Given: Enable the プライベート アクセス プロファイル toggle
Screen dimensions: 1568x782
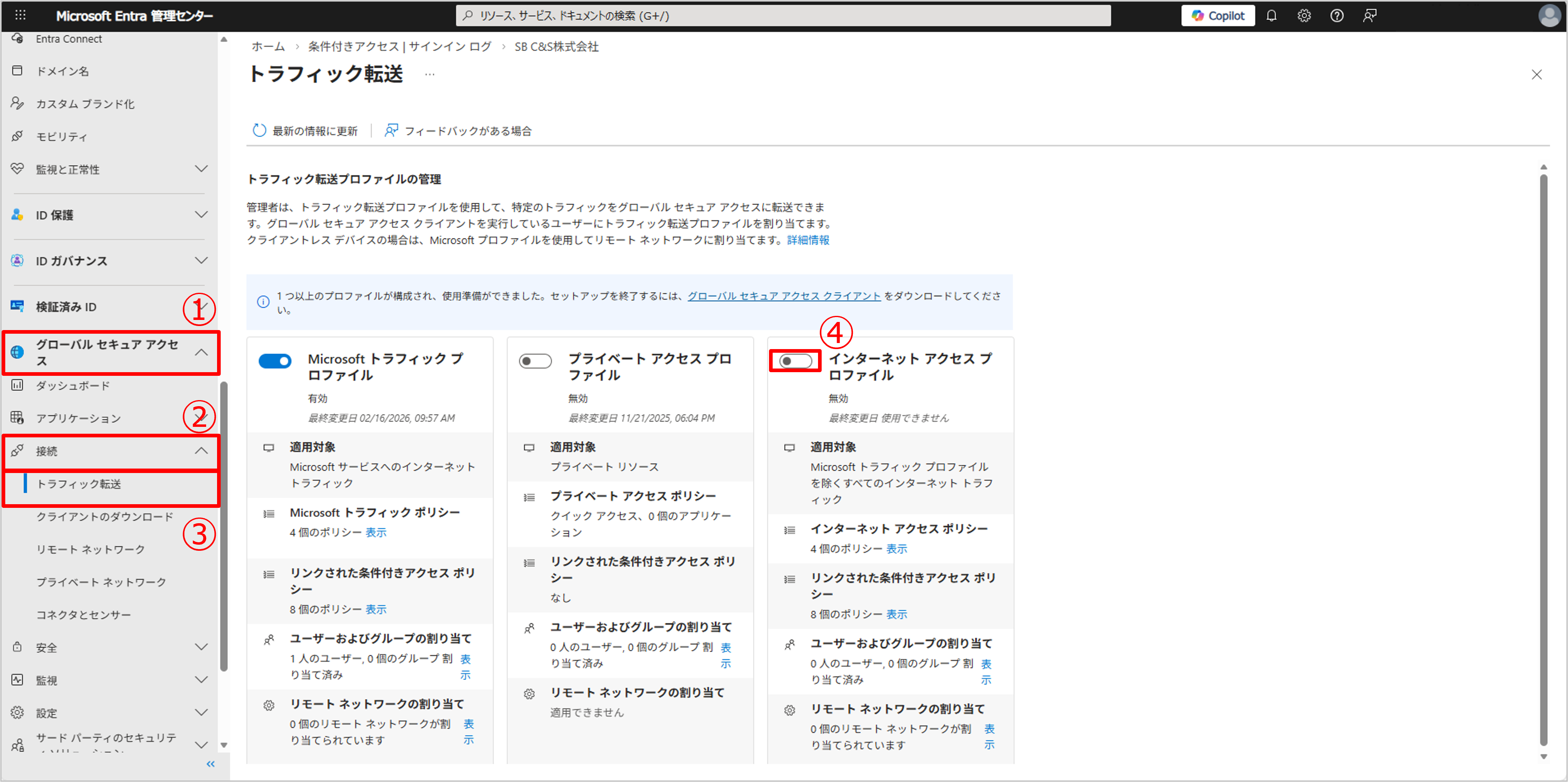Looking at the screenshot, I should pyautogui.click(x=535, y=361).
